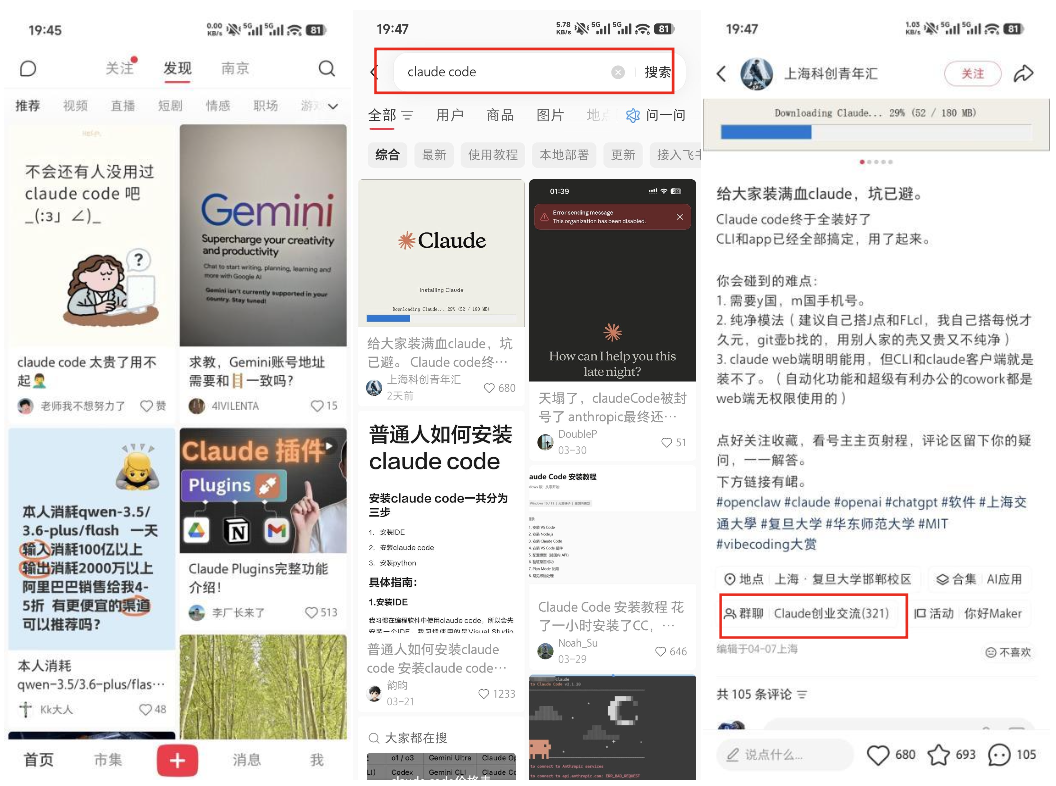1056x786 pixels.
Task: Open the Claude Plugins video thumbnail
Action: coord(263,490)
